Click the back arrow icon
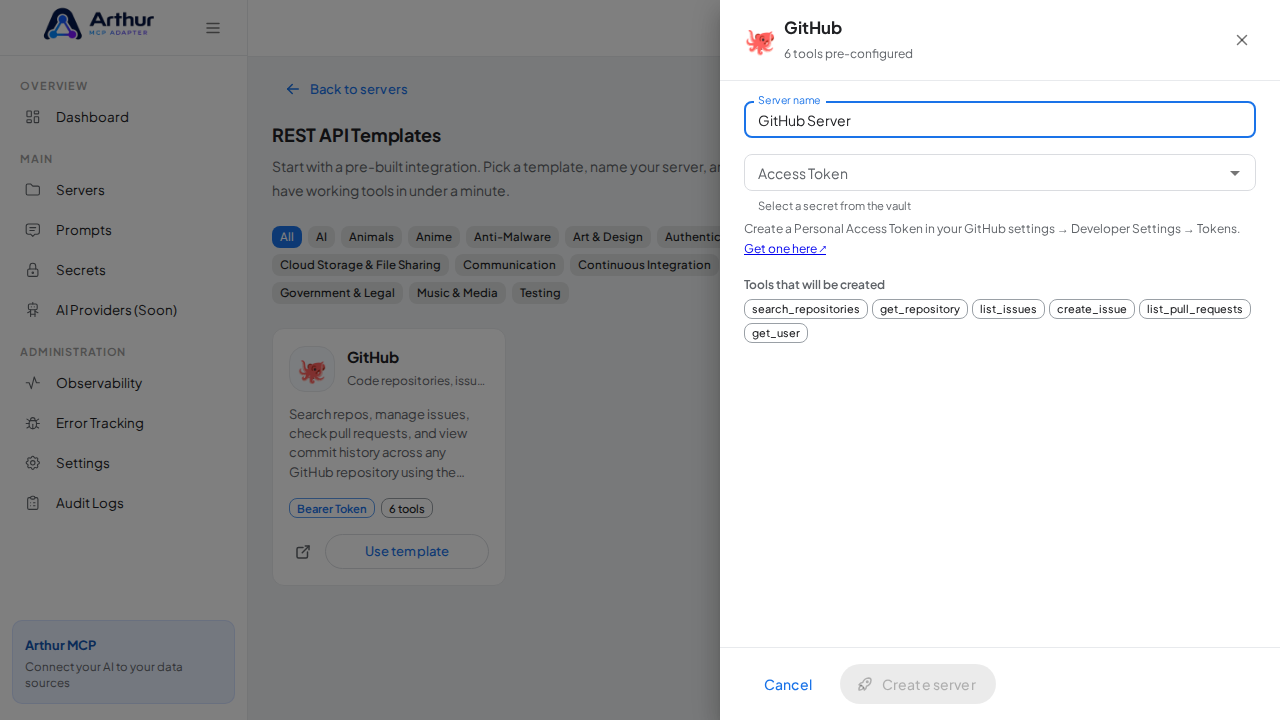The image size is (1280, 720). (293, 89)
